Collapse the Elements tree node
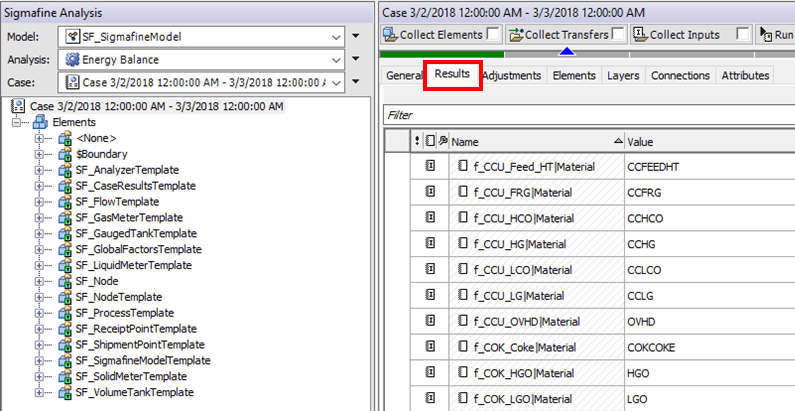 tap(18, 122)
